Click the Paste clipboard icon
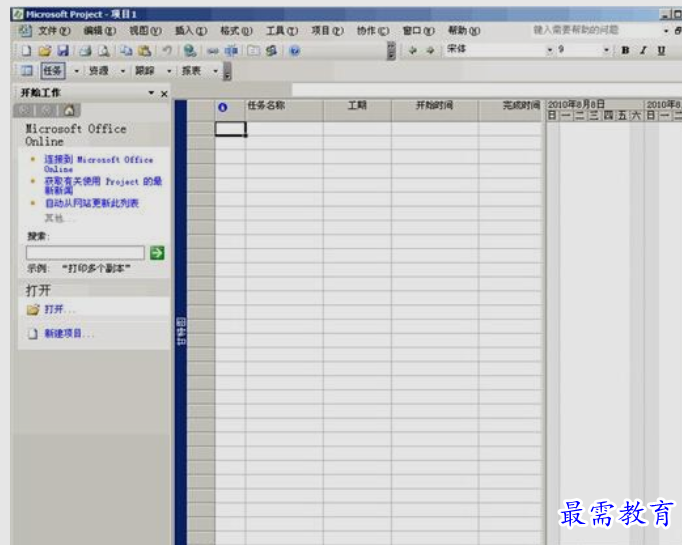682x545 pixels. 144,51
